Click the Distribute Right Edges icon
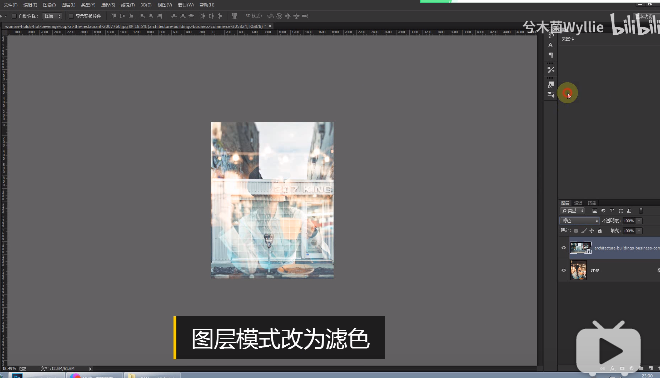660x378 pixels. pos(220,16)
